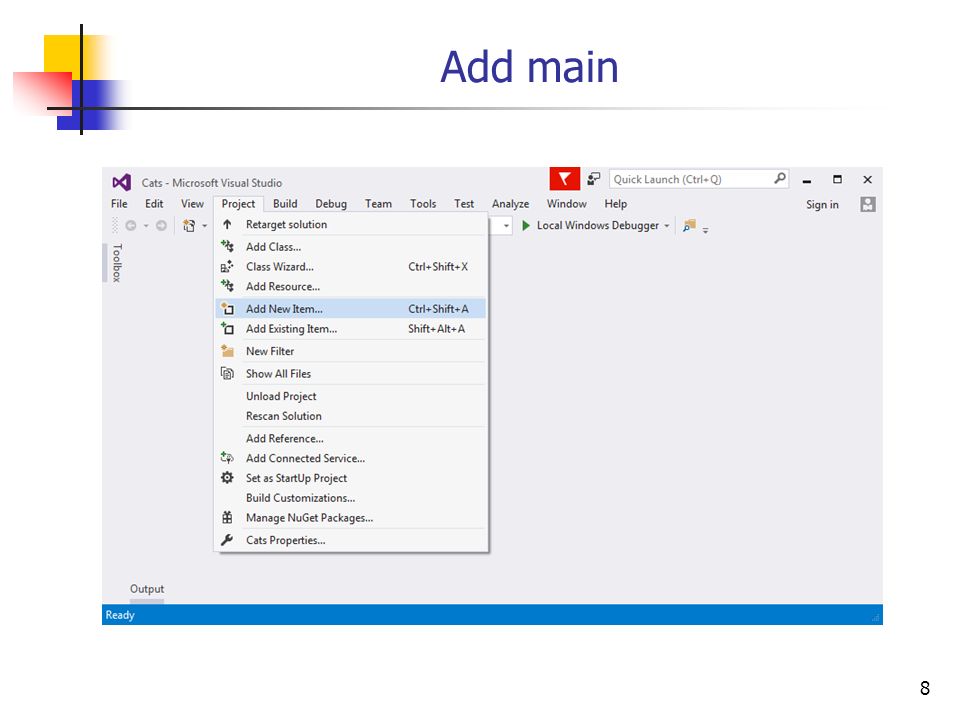
Task: Switch to the Output panel tab
Action: [x=147, y=589]
